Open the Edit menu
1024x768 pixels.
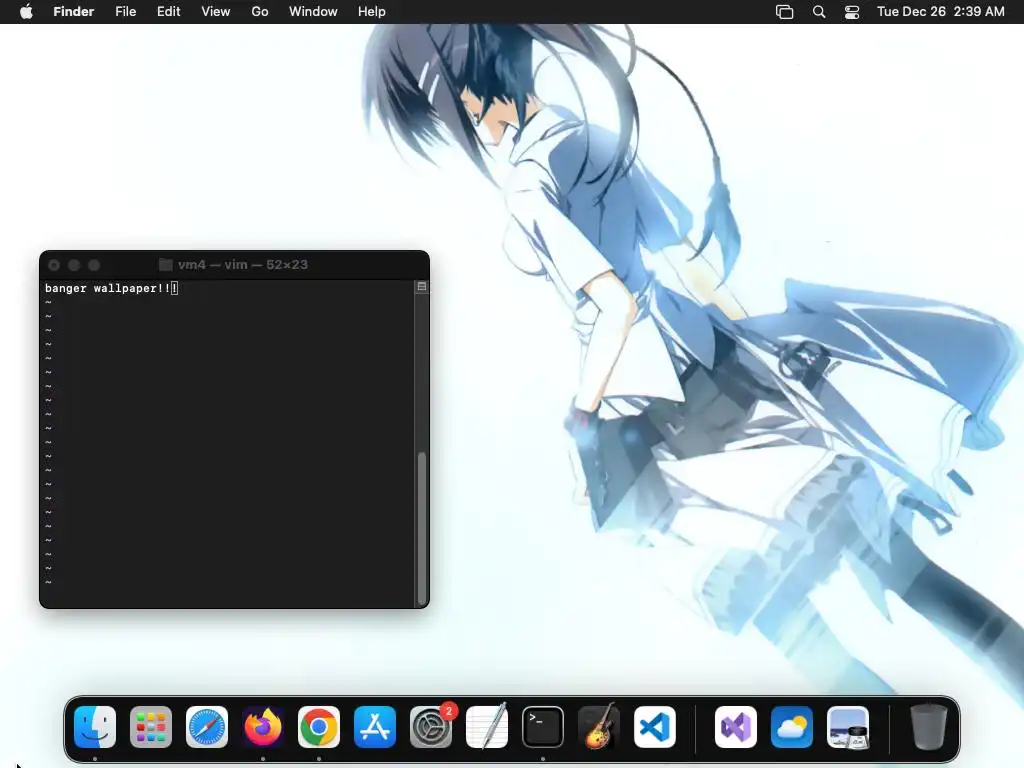click(x=168, y=12)
